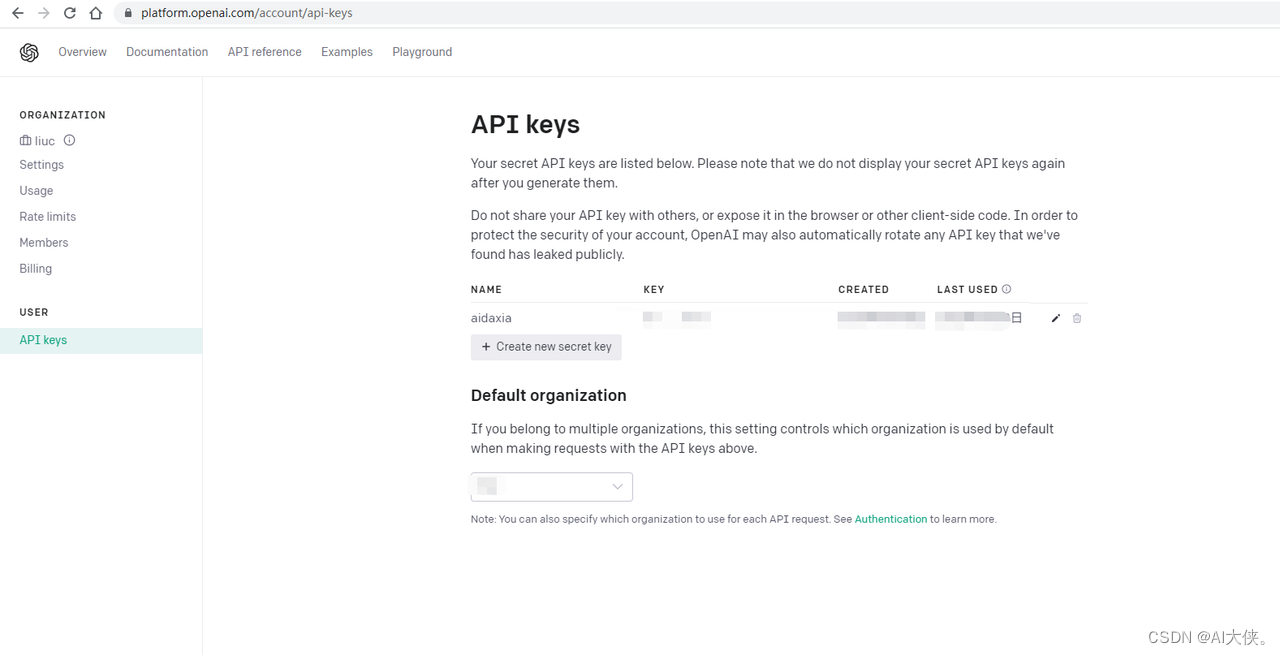Viewport: 1280px width, 655px height.
Task: Open the API reference nav item
Action: click(264, 52)
